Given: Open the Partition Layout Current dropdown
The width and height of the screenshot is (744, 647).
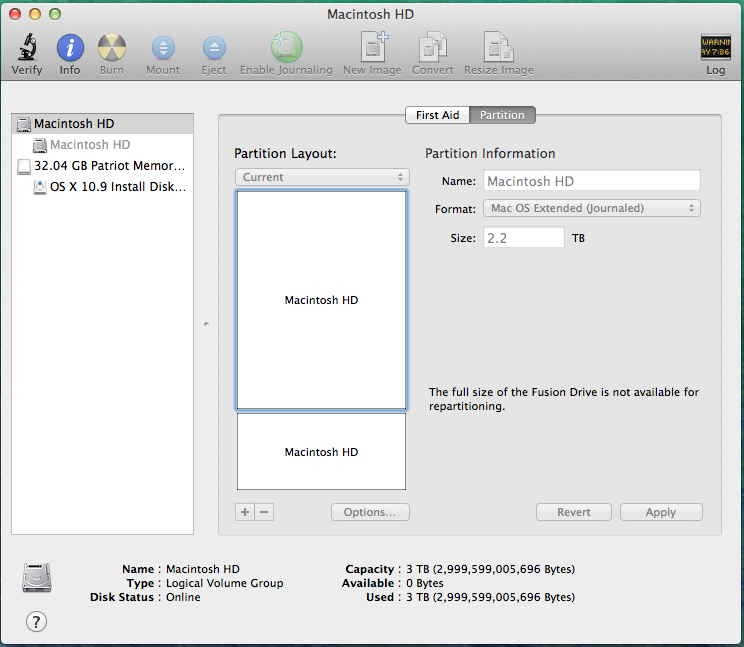Looking at the screenshot, I should click(322, 177).
